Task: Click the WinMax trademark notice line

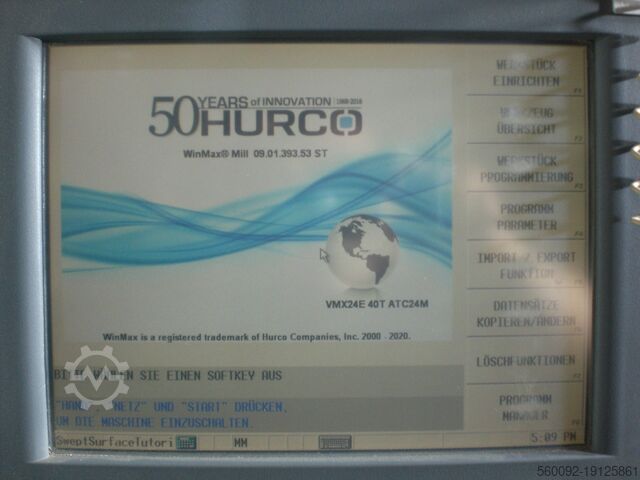Action: click(x=256, y=336)
